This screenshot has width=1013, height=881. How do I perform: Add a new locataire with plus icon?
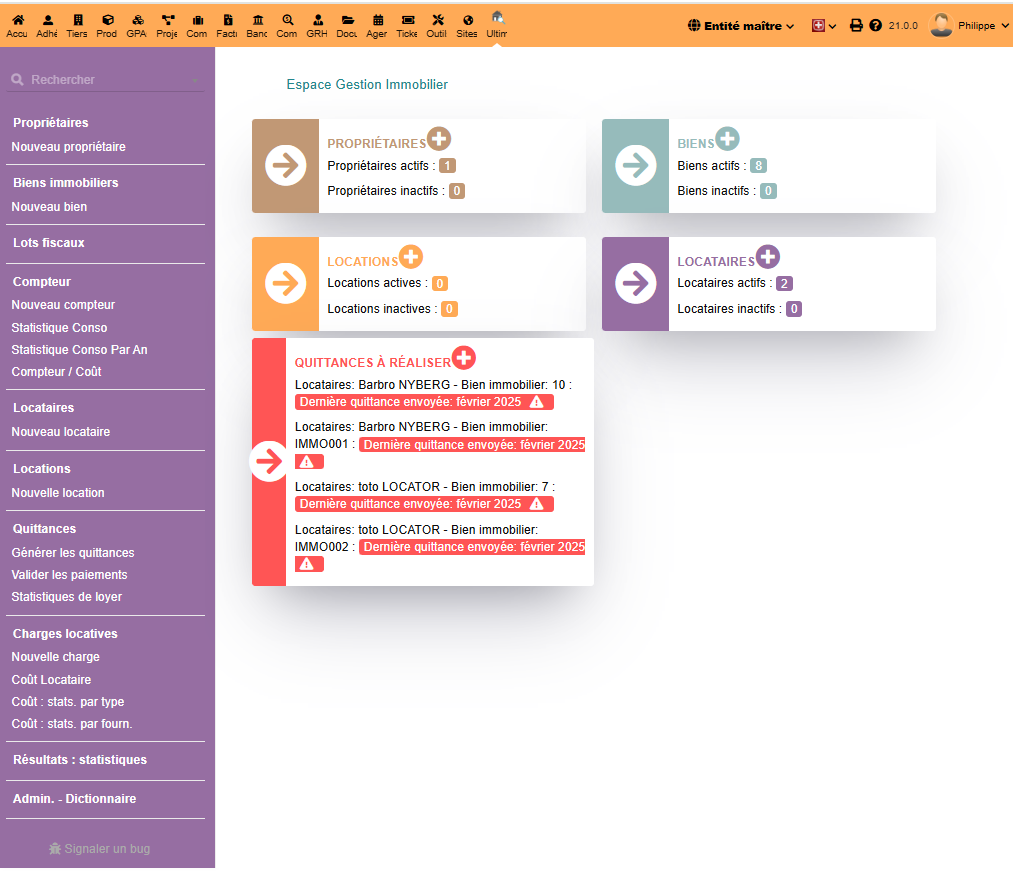[x=768, y=256]
